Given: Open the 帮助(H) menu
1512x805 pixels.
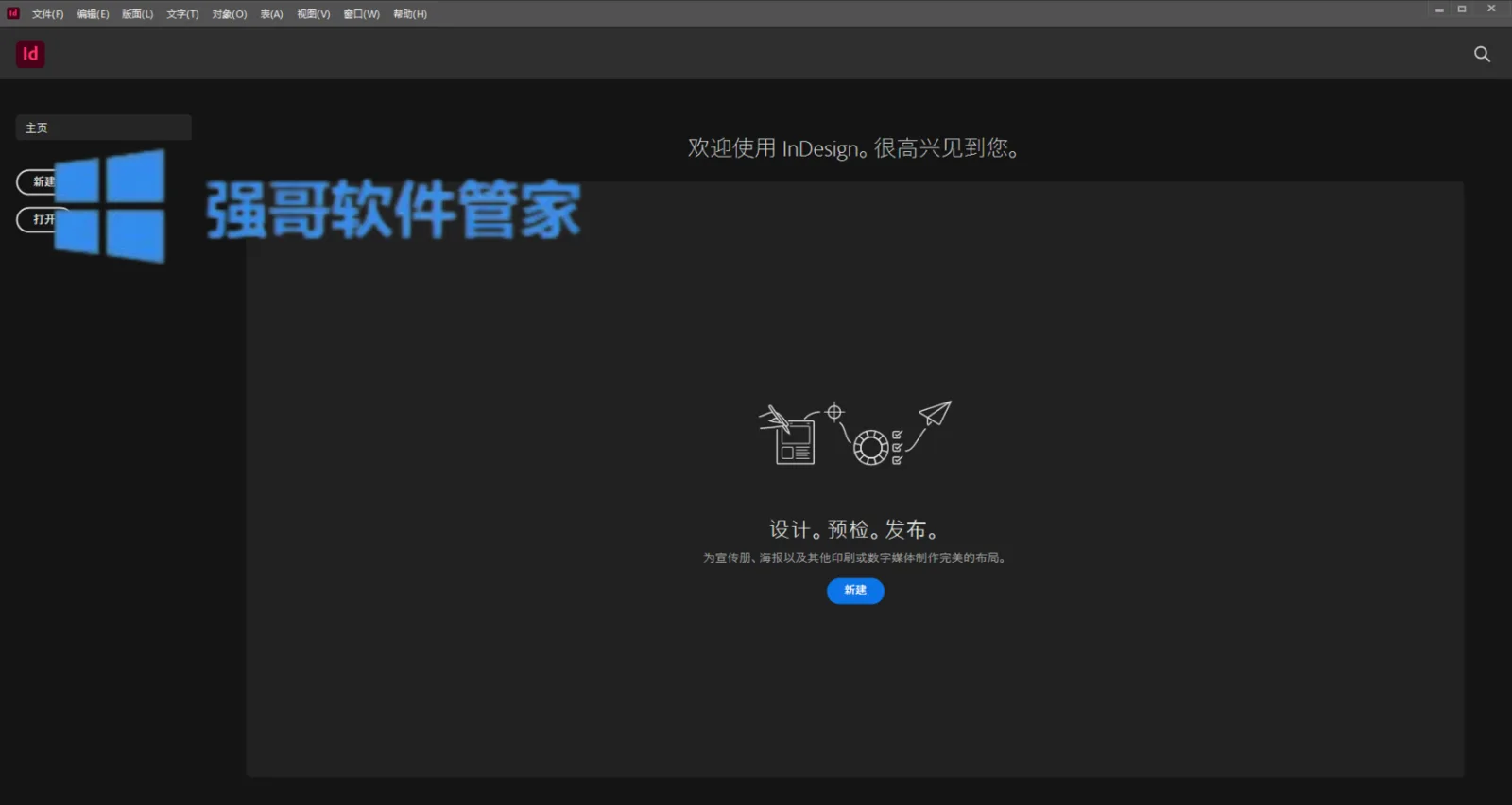Looking at the screenshot, I should 409,14.
